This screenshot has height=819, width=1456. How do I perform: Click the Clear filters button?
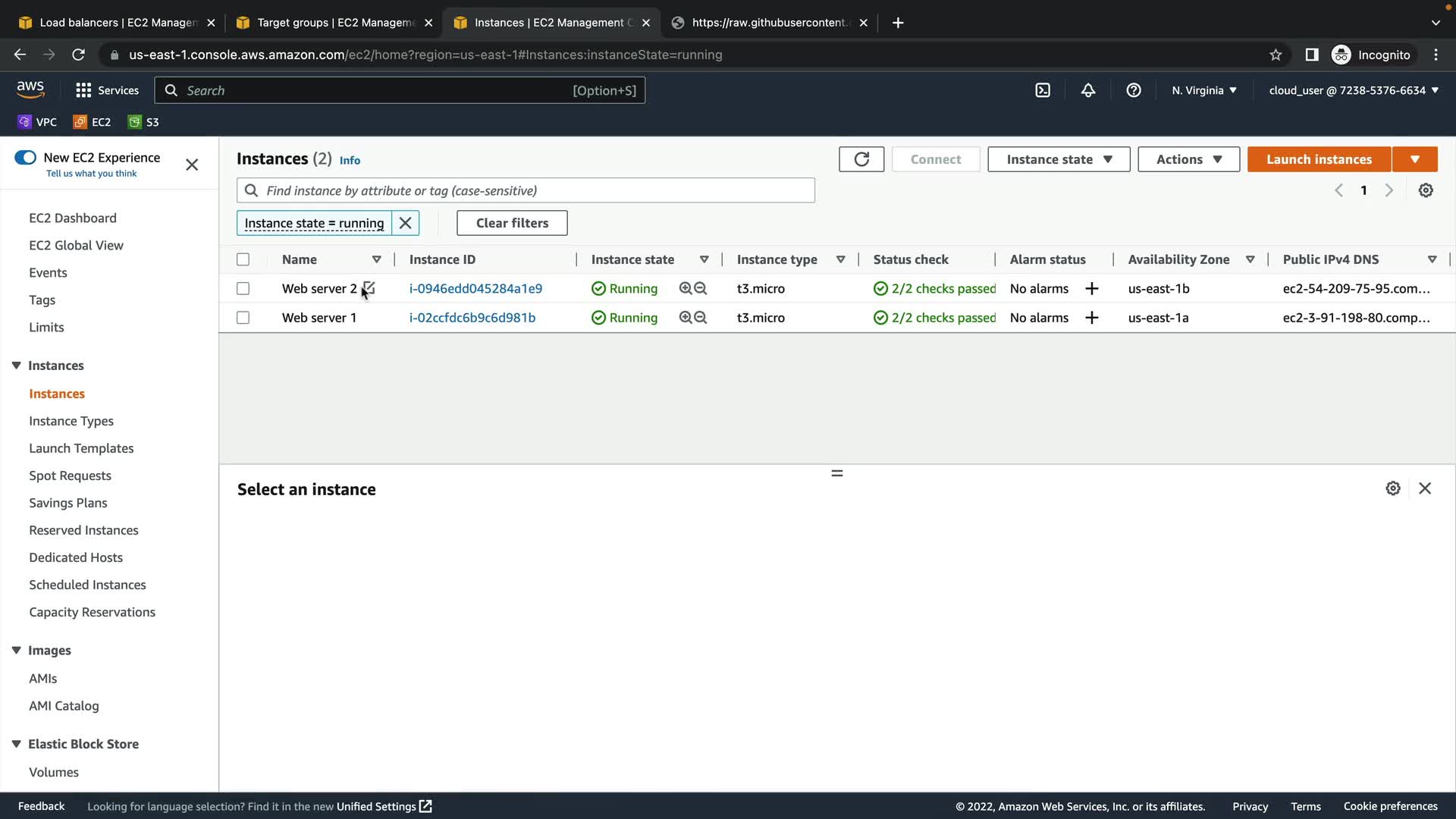coord(512,223)
